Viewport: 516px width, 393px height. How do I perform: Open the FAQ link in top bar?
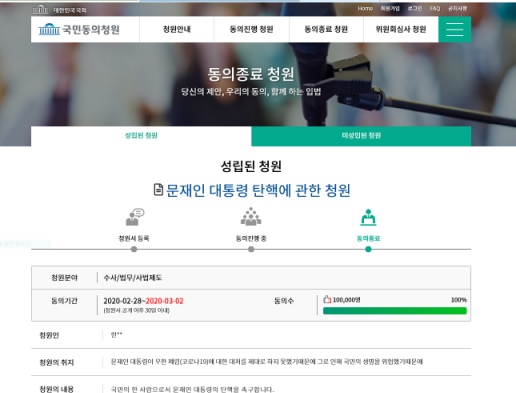435,8
